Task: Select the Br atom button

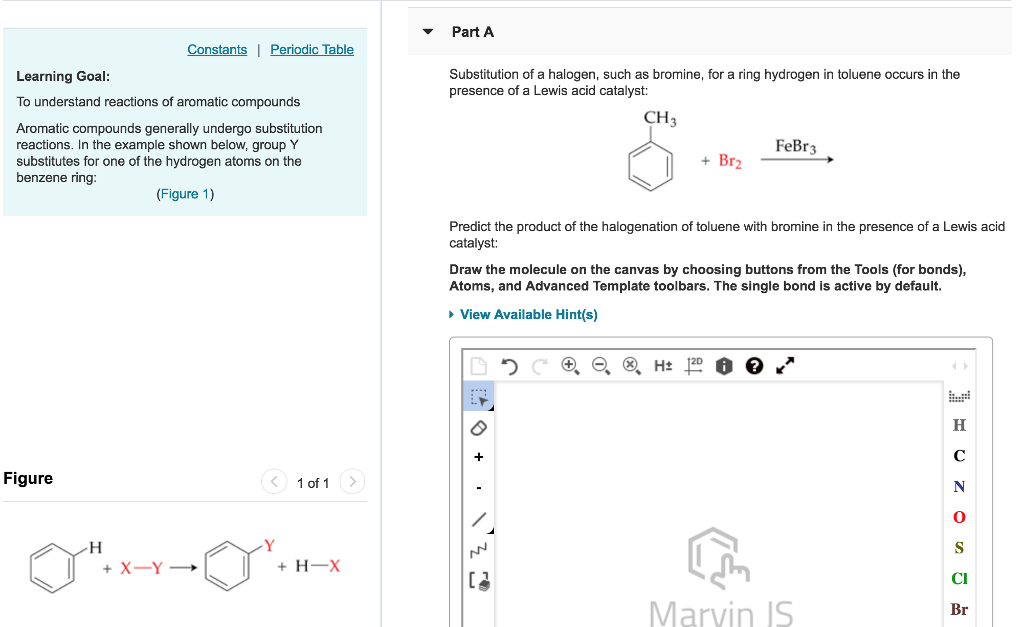Action: [x=959, y=609]
